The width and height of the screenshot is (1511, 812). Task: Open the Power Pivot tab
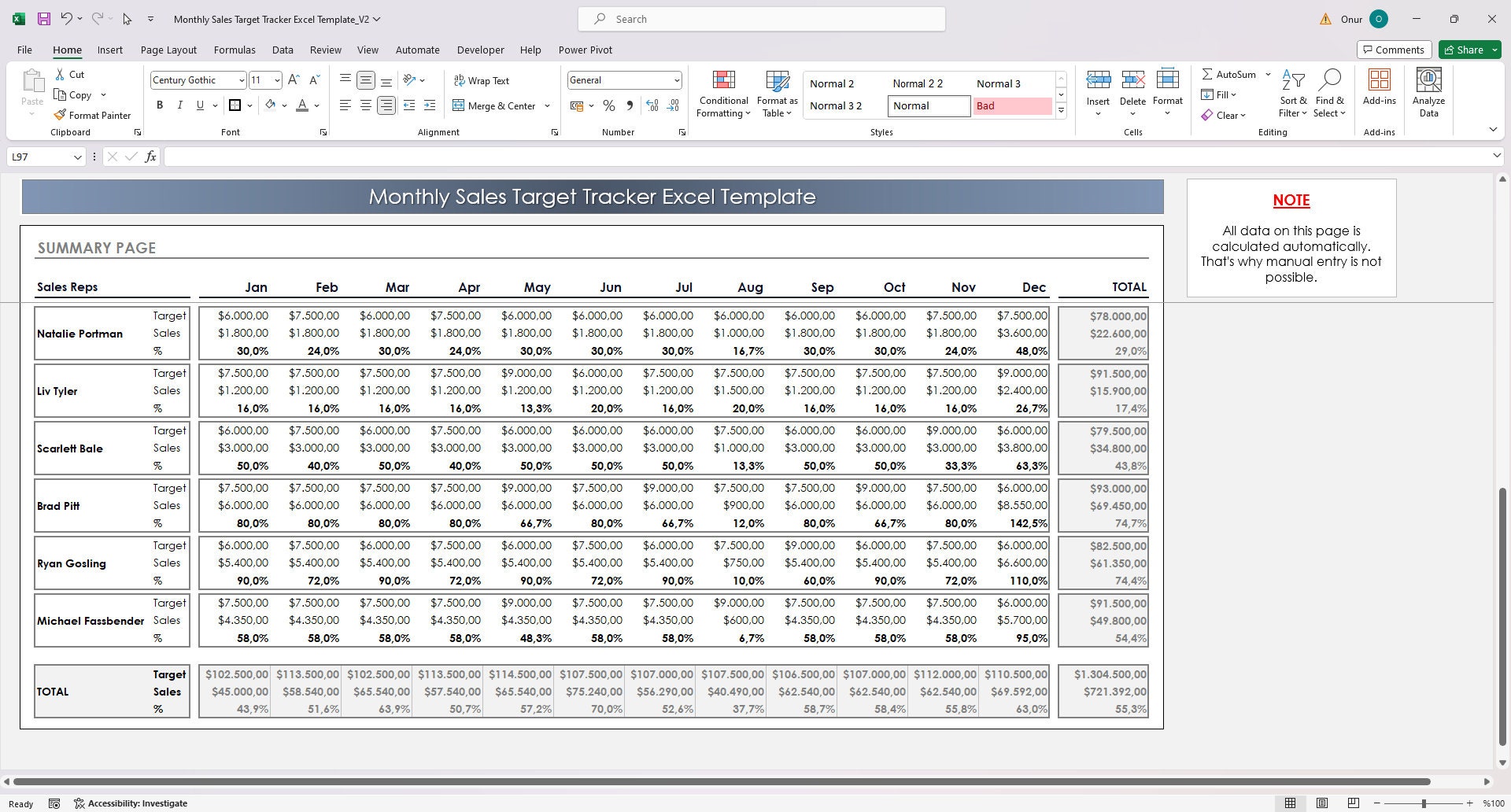click(585, 50)
